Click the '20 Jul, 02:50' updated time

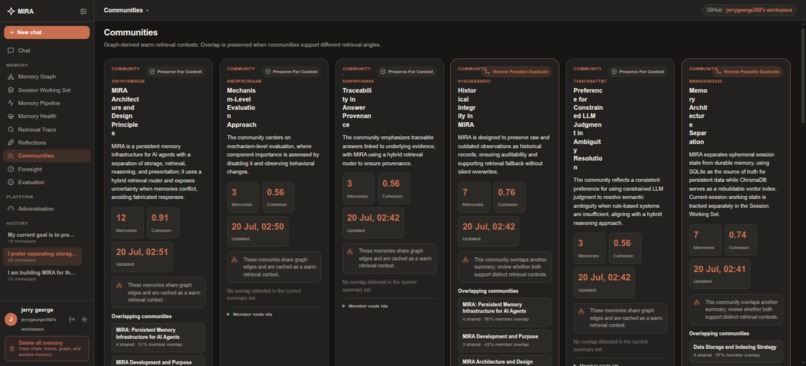258,227
